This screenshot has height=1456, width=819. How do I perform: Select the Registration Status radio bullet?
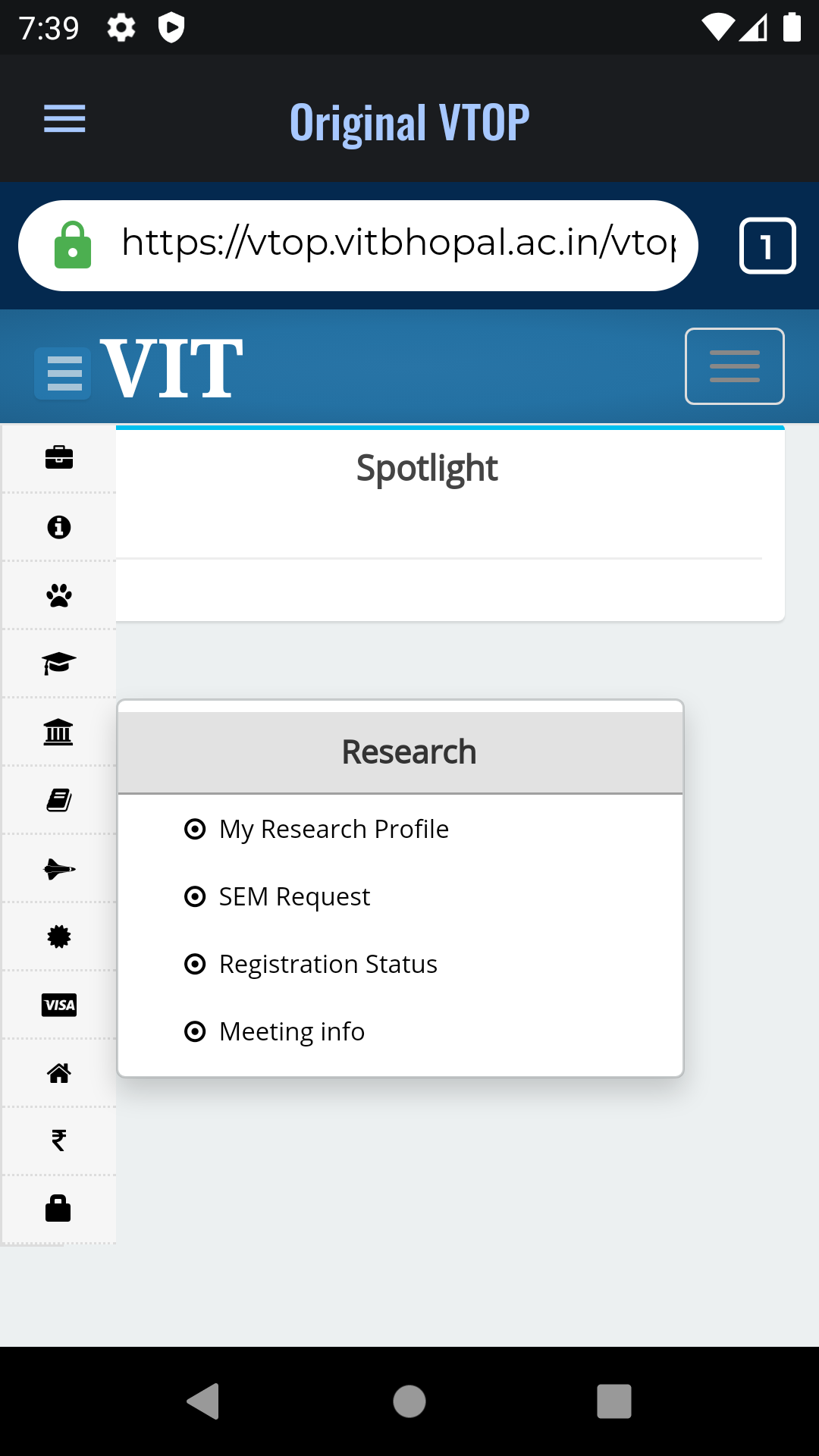click(196, 964)
